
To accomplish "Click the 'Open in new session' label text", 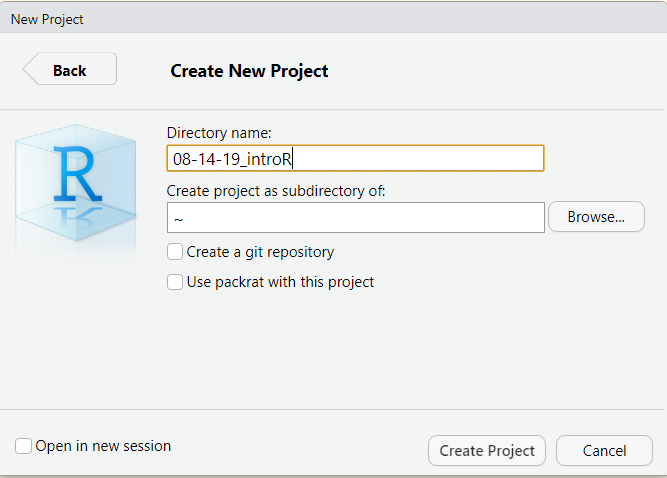I will pyautogui.click(x=103, y=446).
